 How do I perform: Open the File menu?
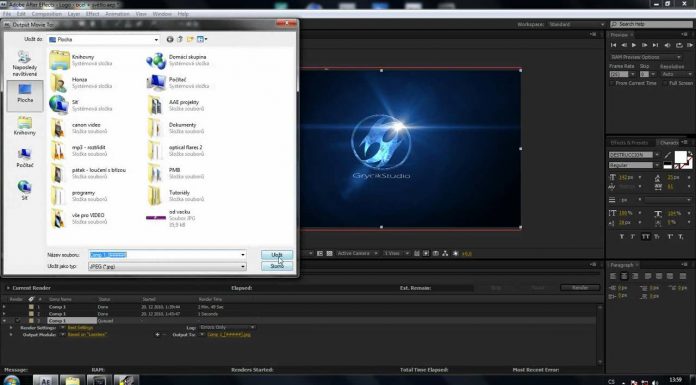[7, 14]
